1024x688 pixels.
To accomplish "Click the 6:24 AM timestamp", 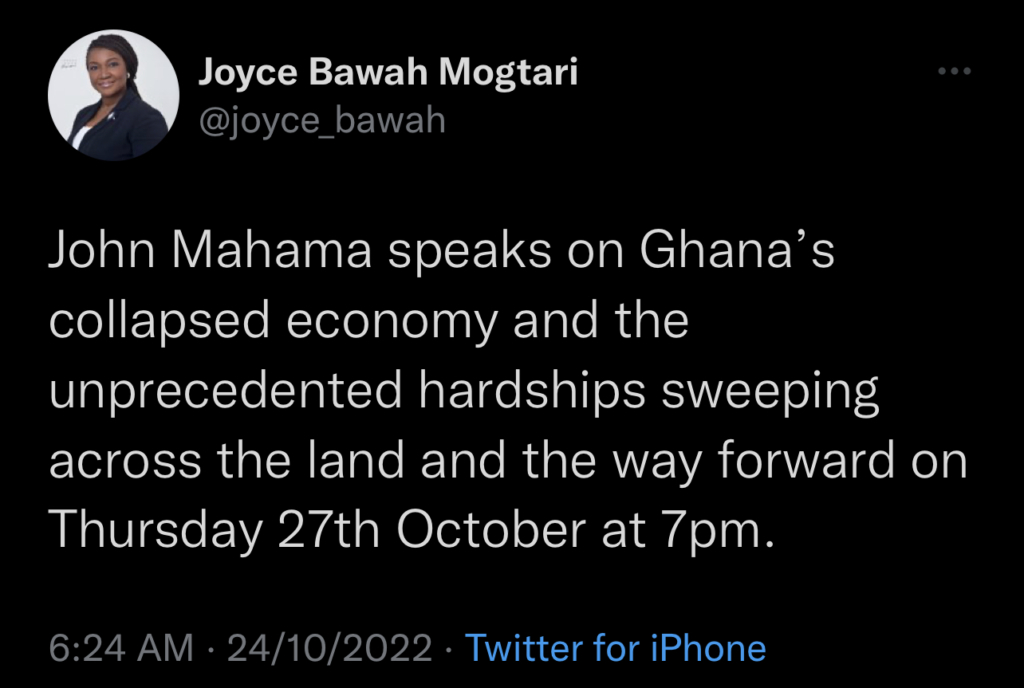I will pos(120,648).
